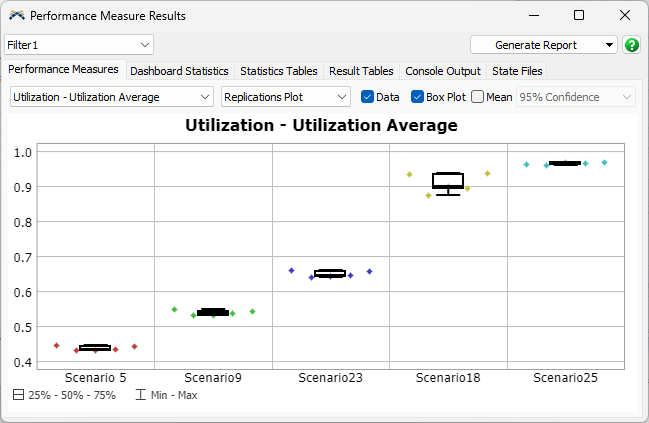Uncheck the Data checkbox

pos(367,97)
